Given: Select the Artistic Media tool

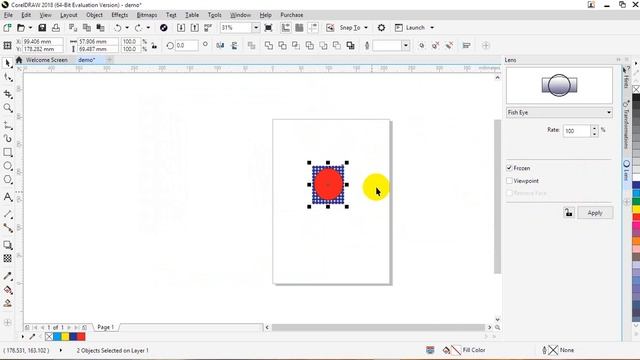Looking at the screenshot, I should pos(7,138).
